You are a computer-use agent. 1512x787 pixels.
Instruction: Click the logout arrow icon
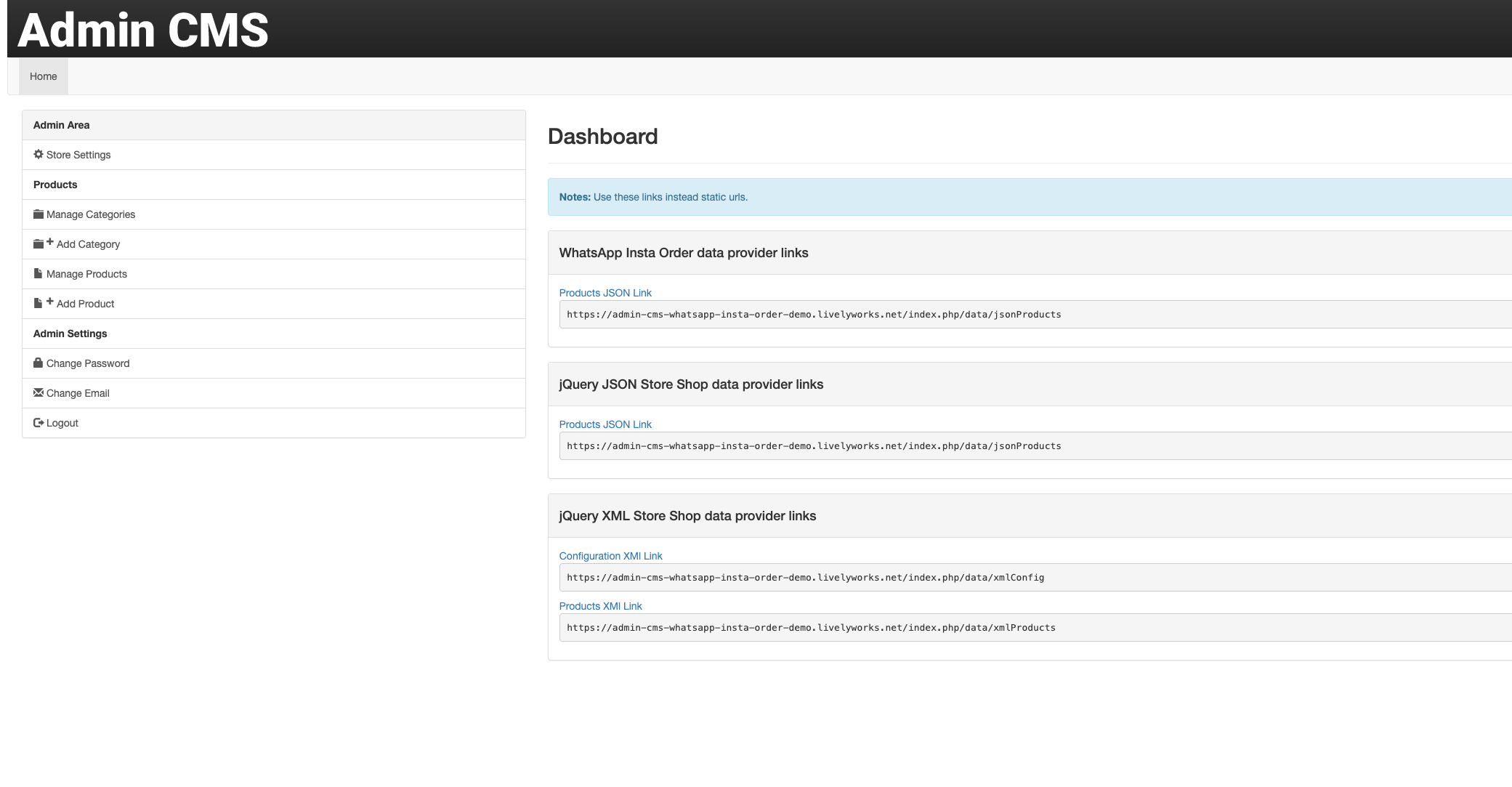tap(39, 423)
